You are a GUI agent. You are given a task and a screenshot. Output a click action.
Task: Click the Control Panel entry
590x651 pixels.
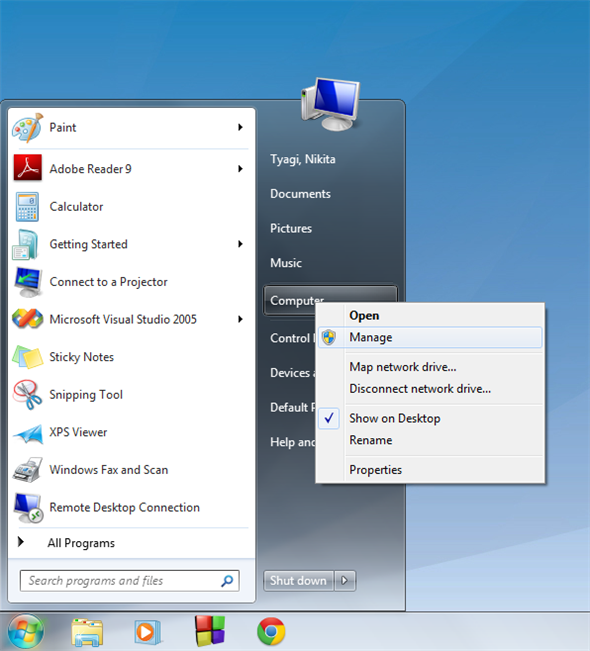pyautogui.click(x=292, y=338)
